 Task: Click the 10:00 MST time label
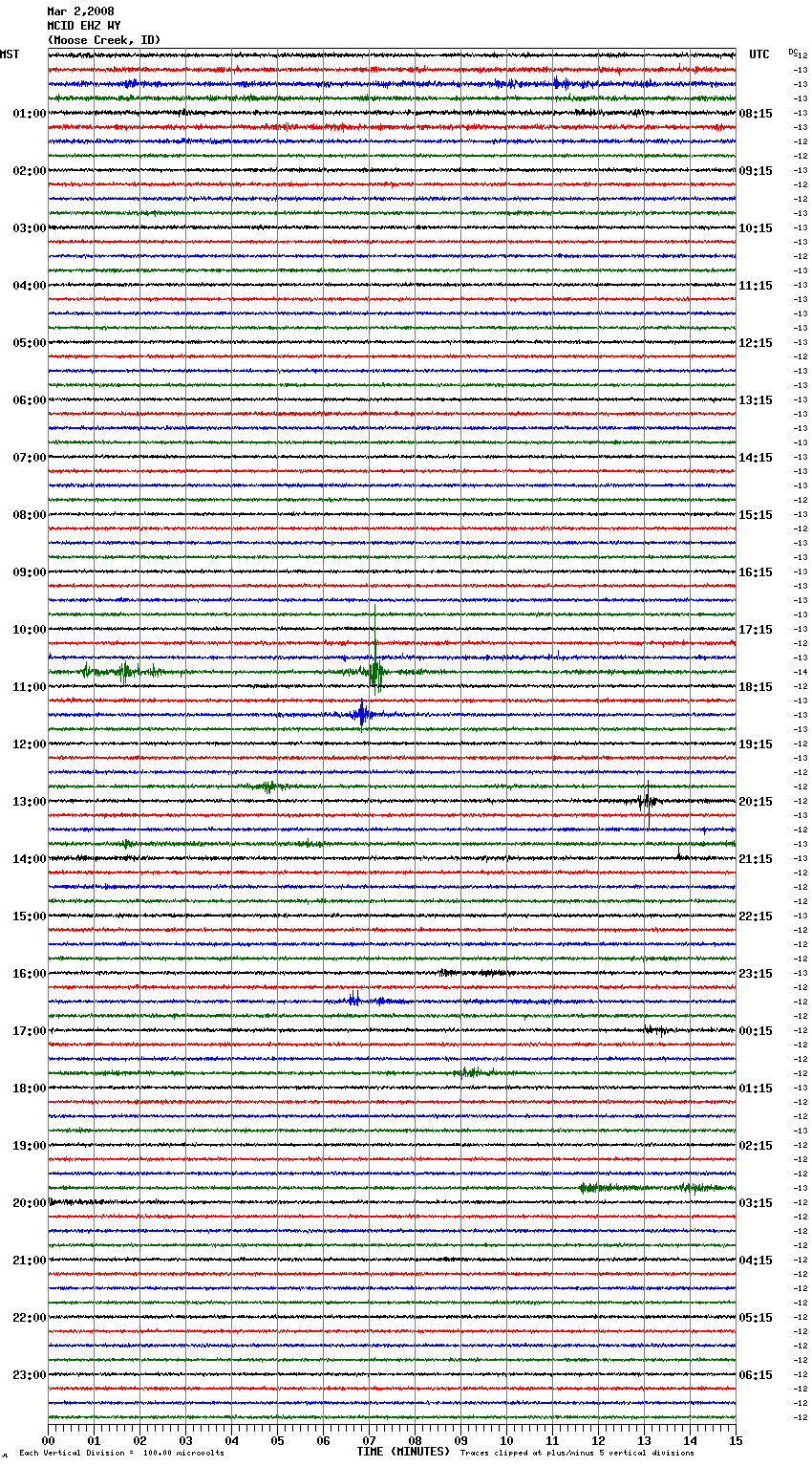coord(29,630)
